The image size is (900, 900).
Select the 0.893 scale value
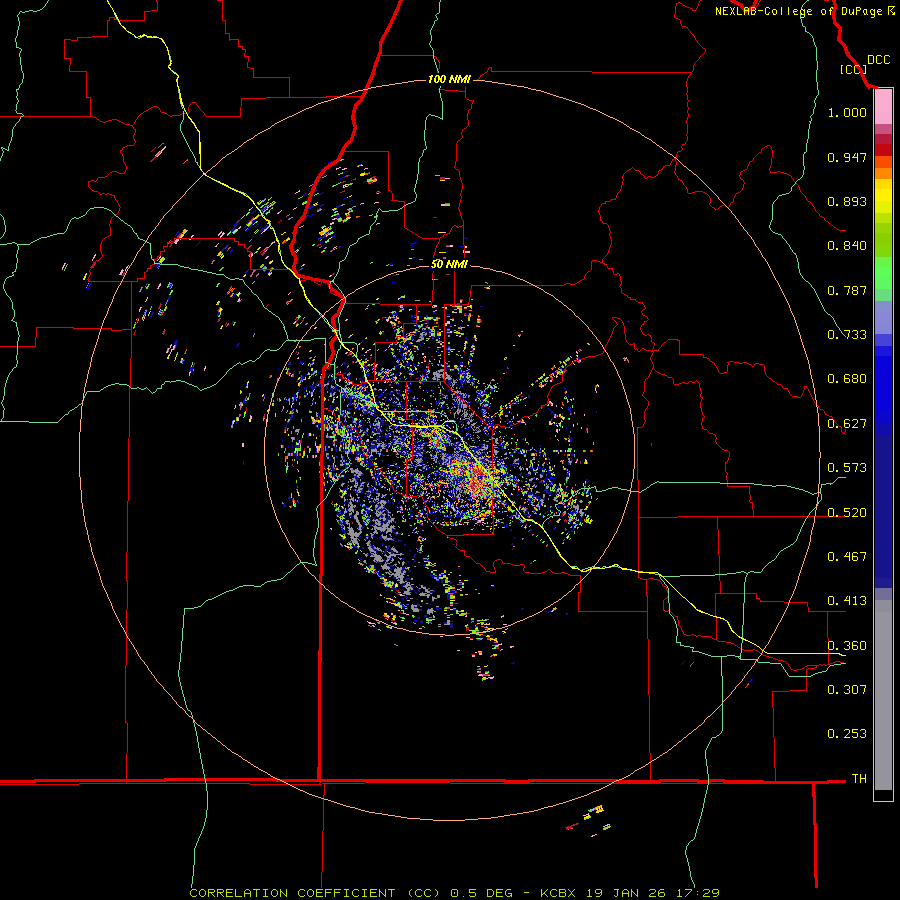point(847,201)
